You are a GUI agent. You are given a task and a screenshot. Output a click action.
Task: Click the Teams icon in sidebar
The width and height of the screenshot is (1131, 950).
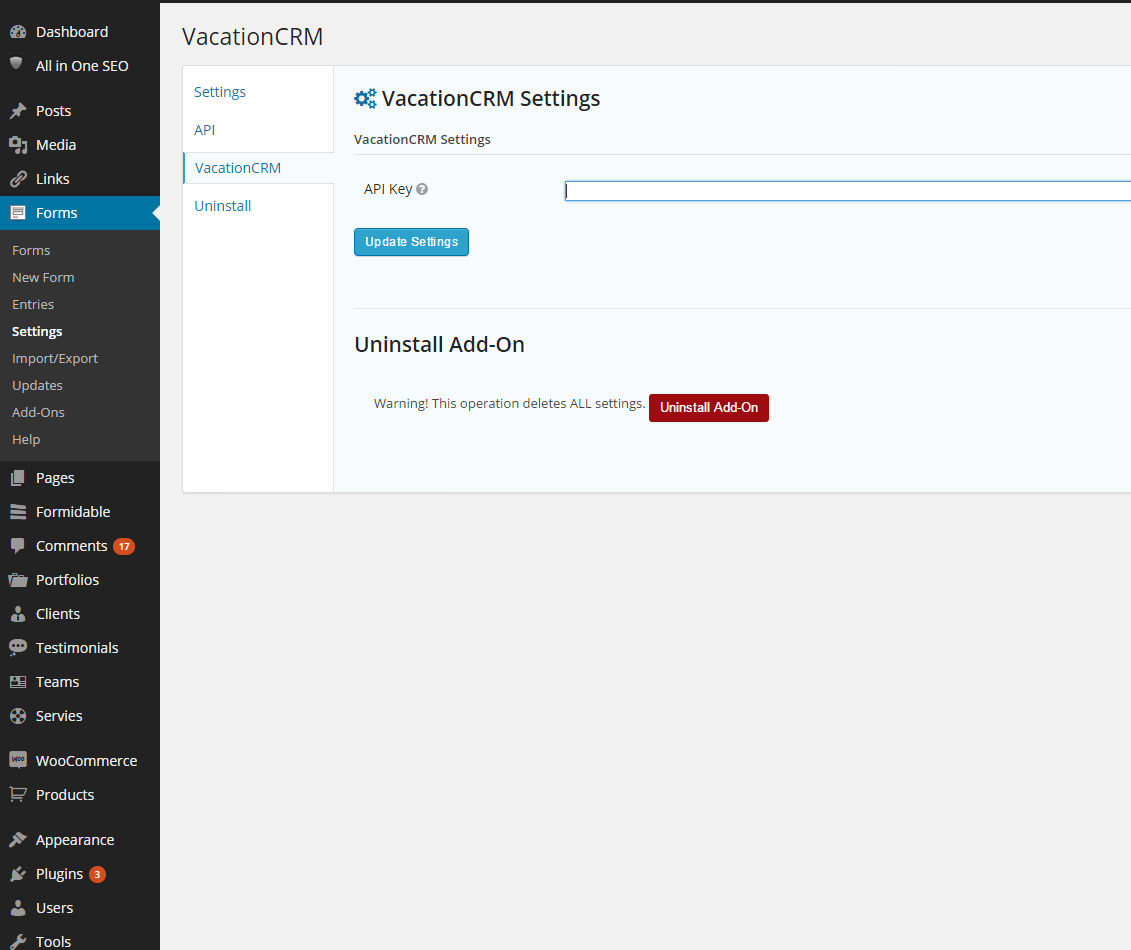tap(18, 682)
